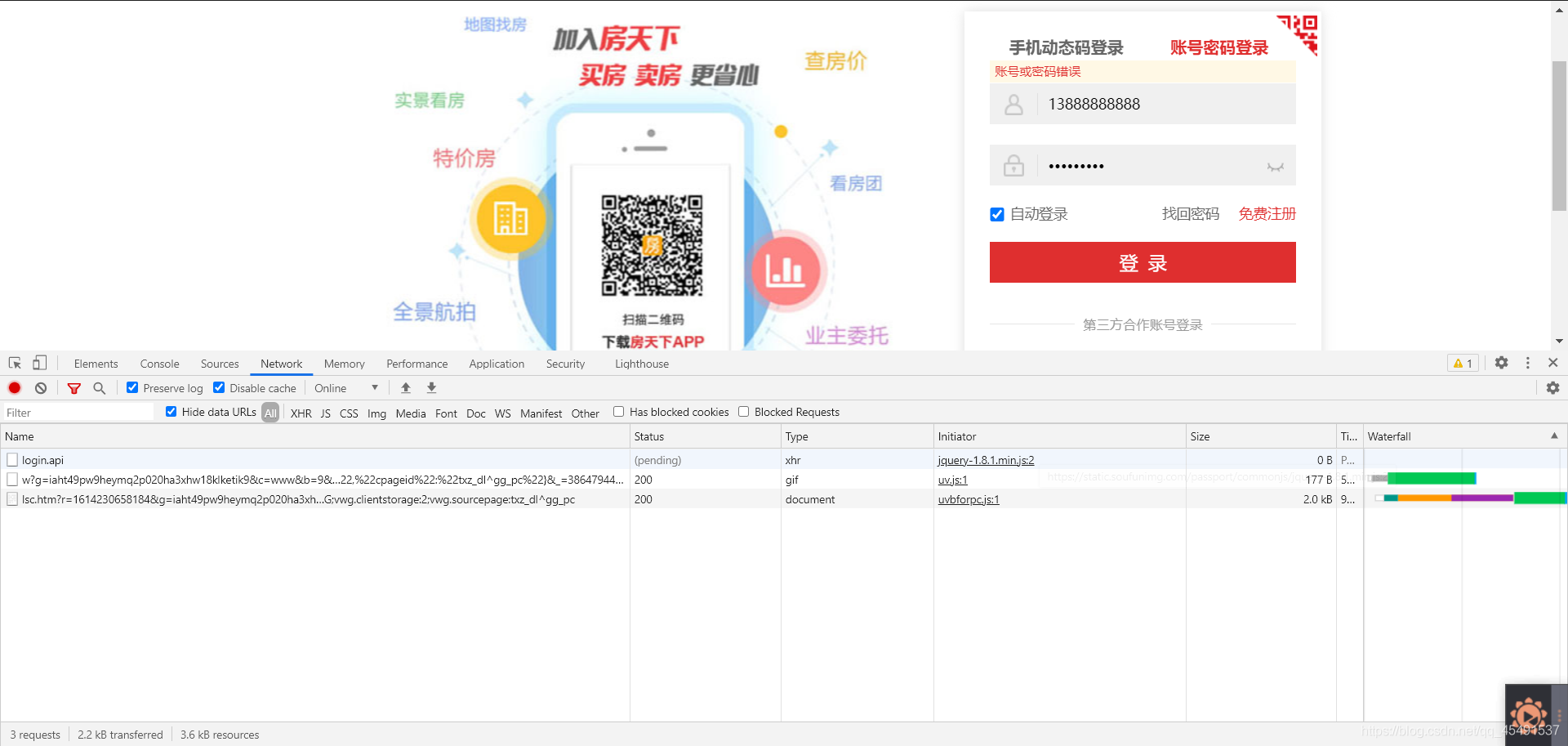Uncheck Hide data URLs
Image resolution: width=1568 pixels, height=746 pixels.
pos(171,412)
